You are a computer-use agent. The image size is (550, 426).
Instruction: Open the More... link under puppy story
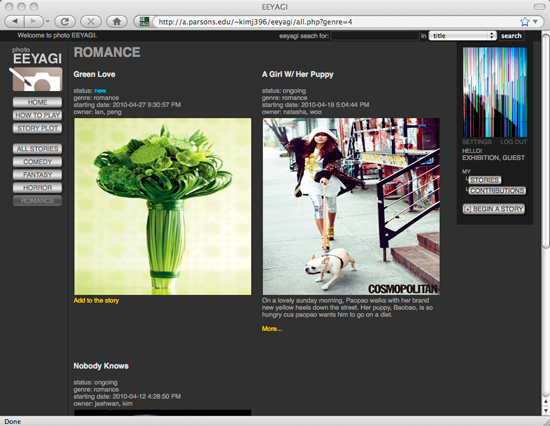(x=272, y=329)
